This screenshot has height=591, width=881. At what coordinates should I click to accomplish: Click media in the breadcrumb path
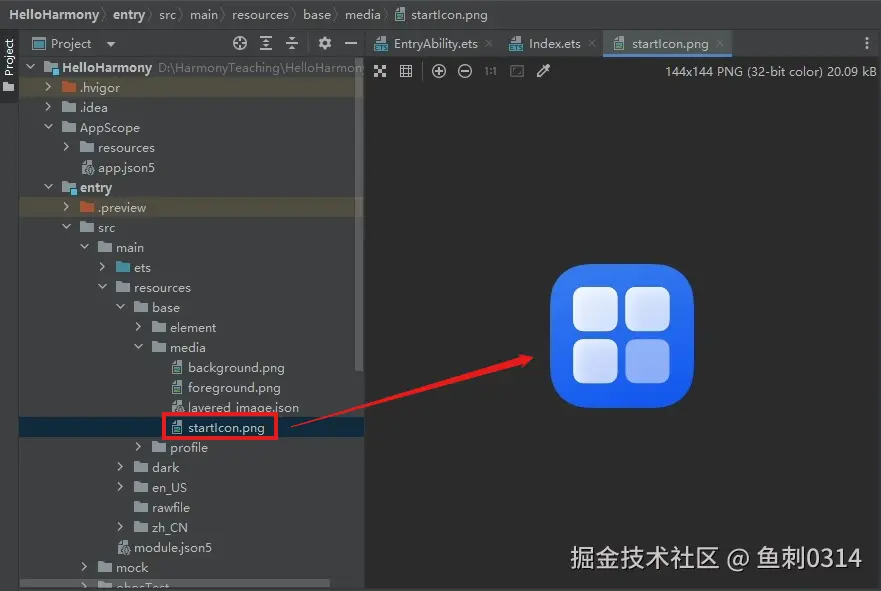click(362, 15)
